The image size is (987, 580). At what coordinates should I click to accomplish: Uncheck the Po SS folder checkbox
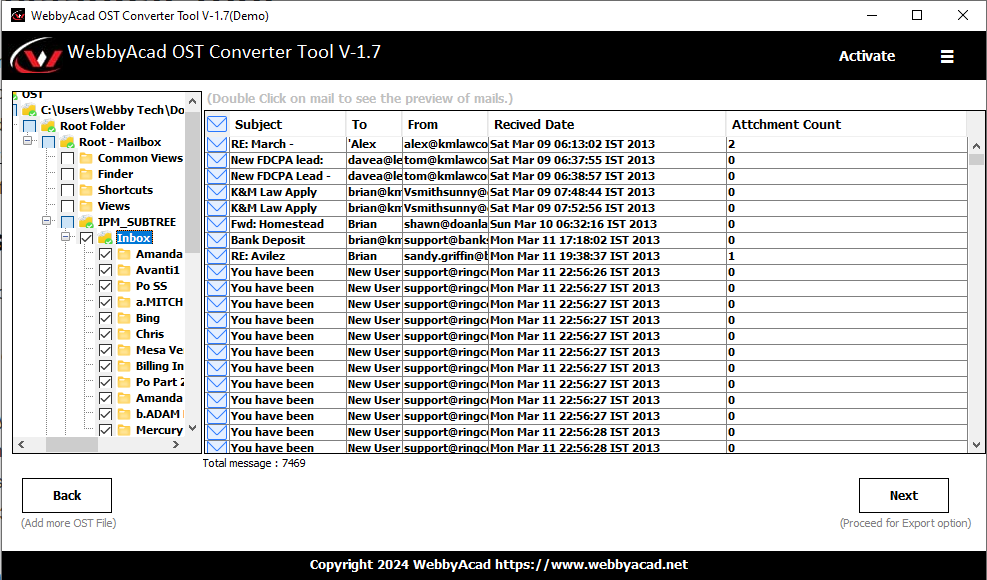pos(106,287)
